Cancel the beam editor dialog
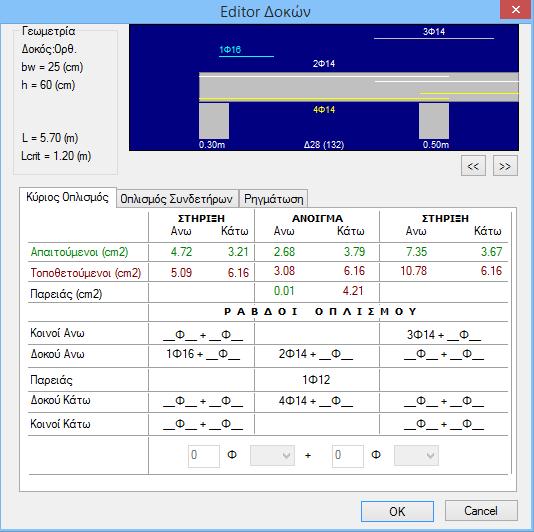Viewport: 534px width, 532px height. tap(481, 511)
